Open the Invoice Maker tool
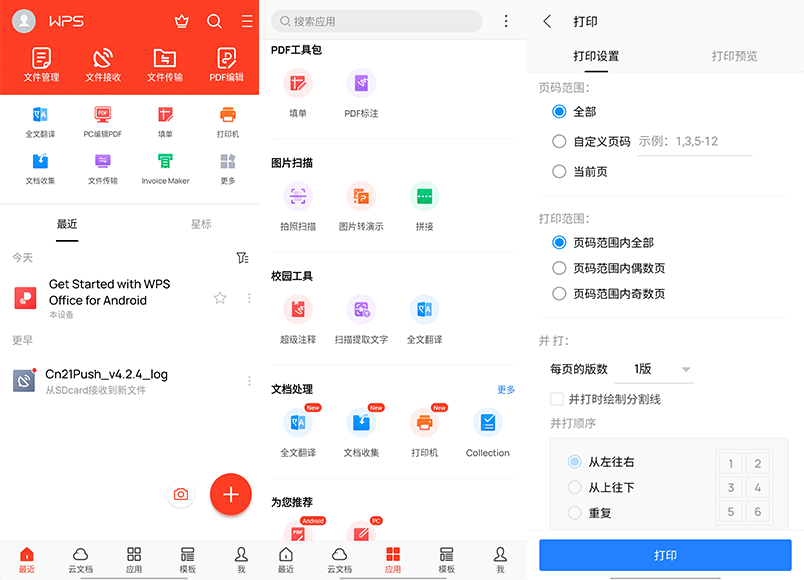Viewport: 804px width, 580px height. pyautogui.click(x=165, y=168)
